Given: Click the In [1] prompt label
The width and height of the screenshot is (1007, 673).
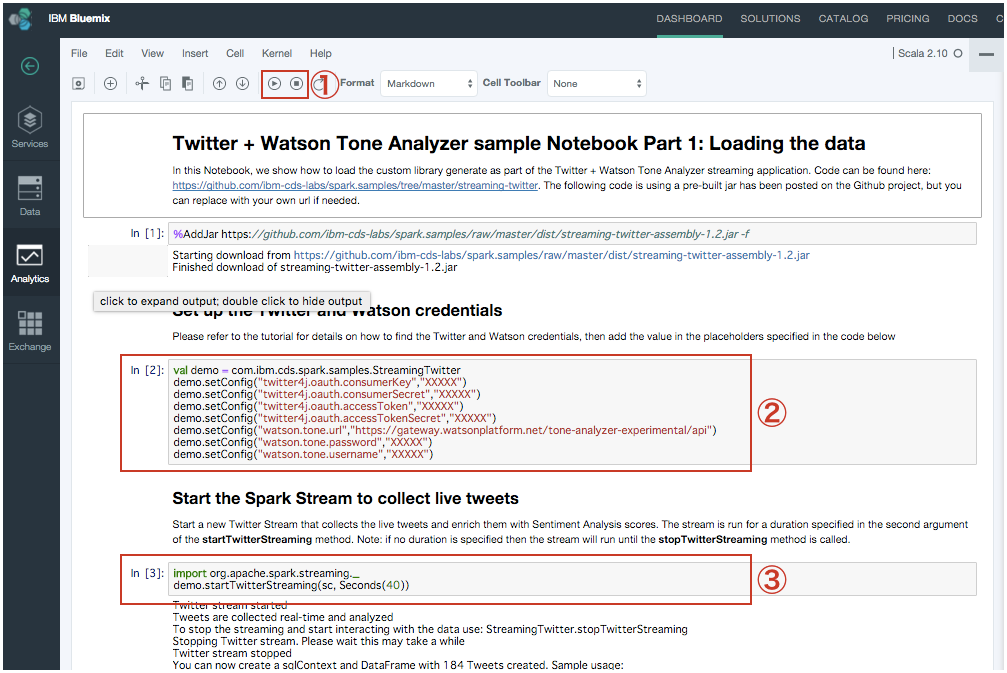Looking at the screenshot, I should coord(146,233).
